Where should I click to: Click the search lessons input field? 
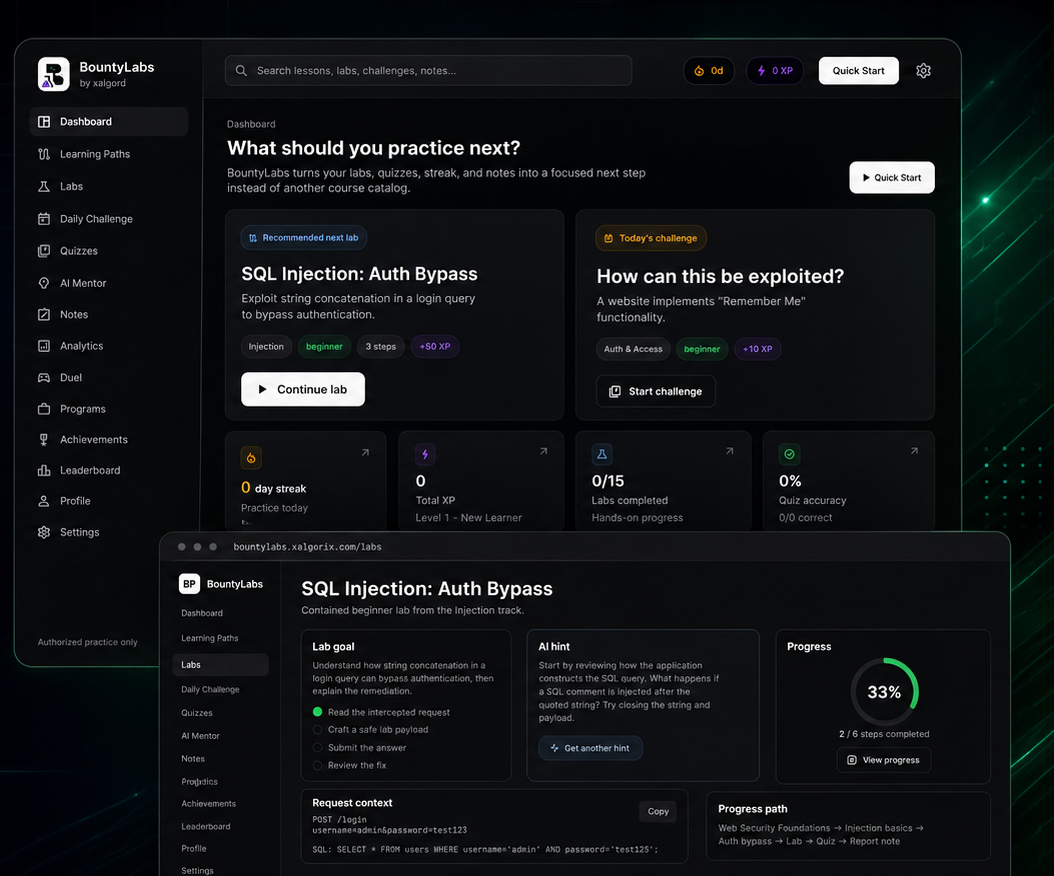click(428, 71)
